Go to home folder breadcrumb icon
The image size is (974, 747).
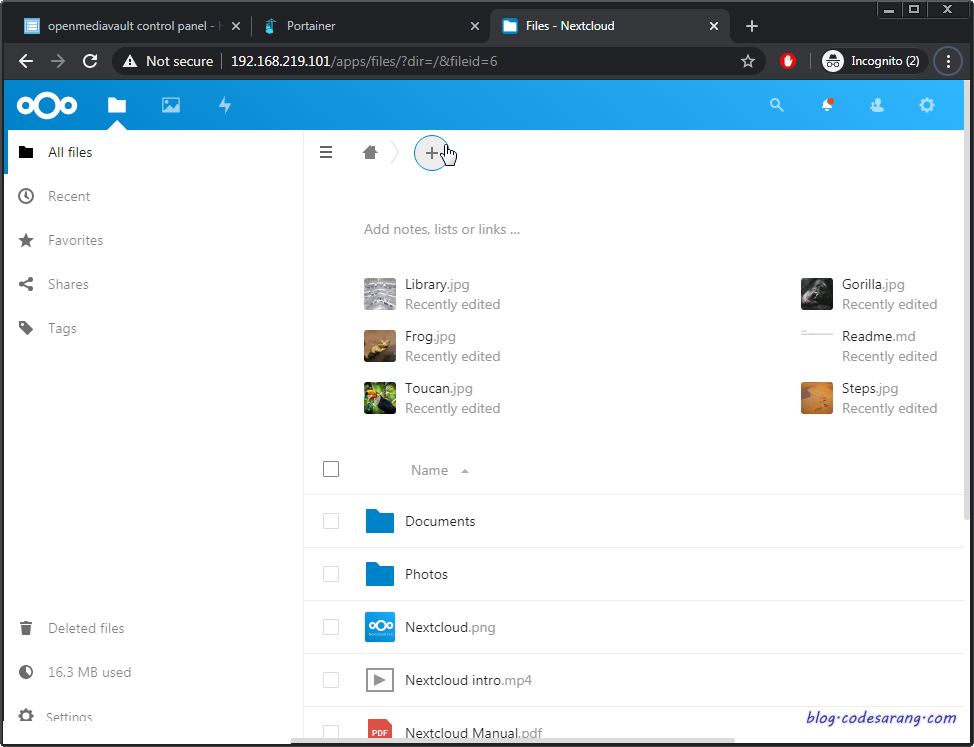pyautogui.click(x=370, y=152)
